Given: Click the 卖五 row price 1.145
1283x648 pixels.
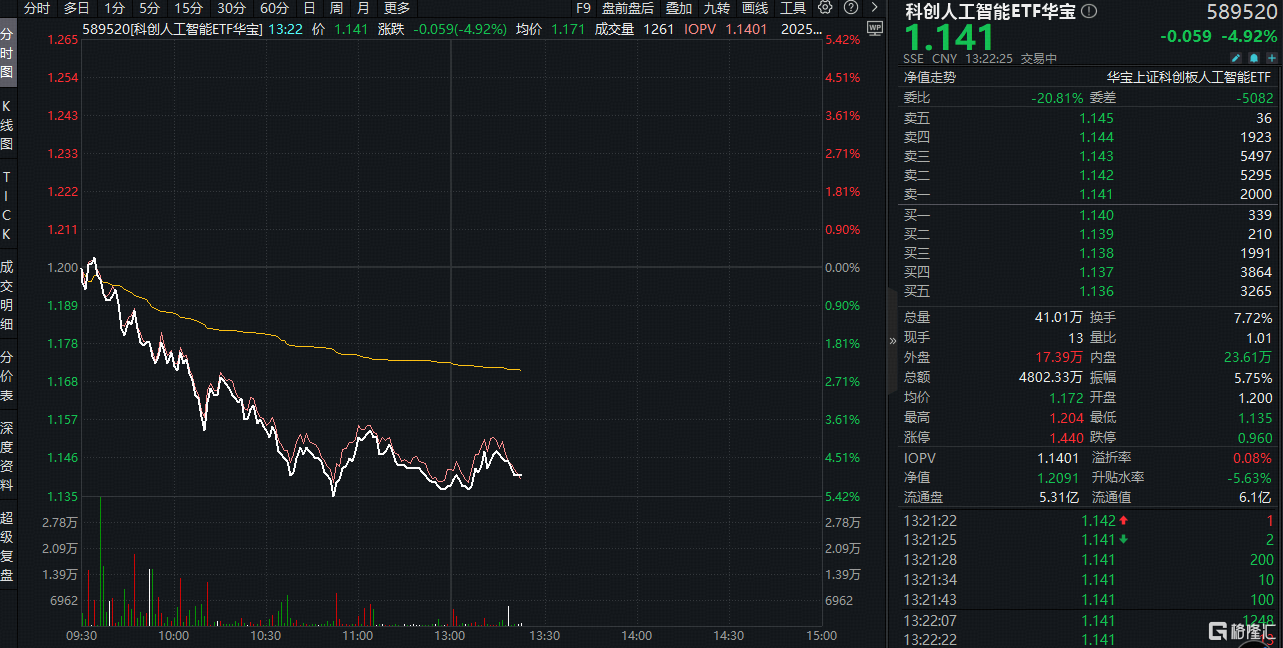Looking at the screenshot, I should pyautogui.click(x=1096, y=118).
